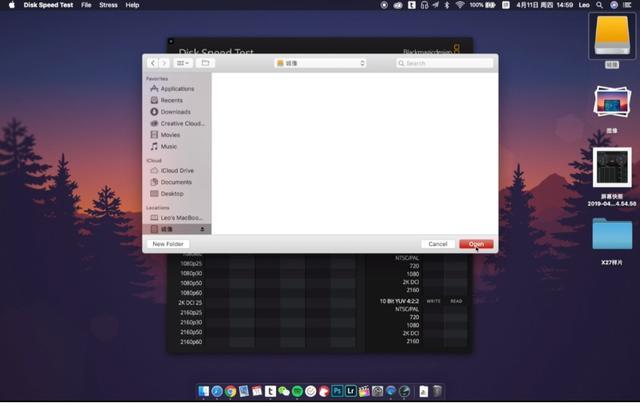Open WeChat from the dock
Viewport: 640px width, 403px height.
tap(284, 391)
